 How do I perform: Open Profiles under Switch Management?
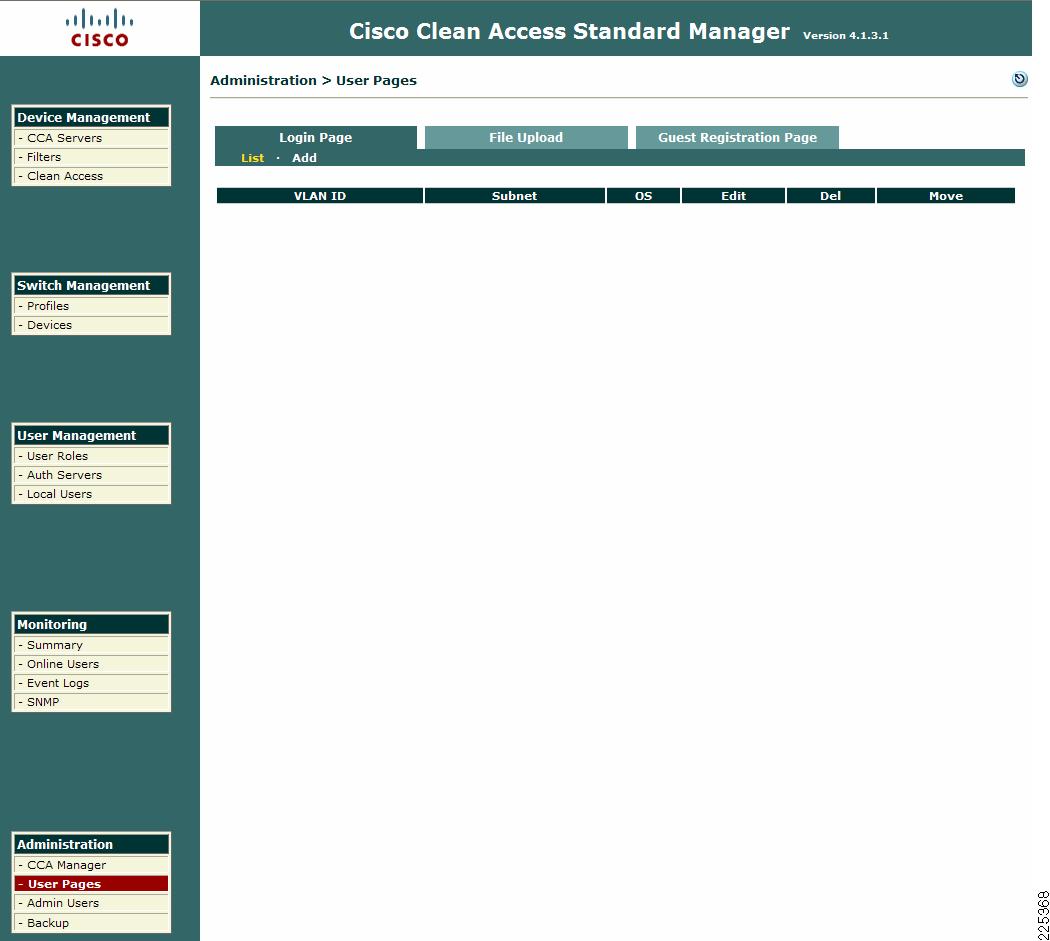92,306
